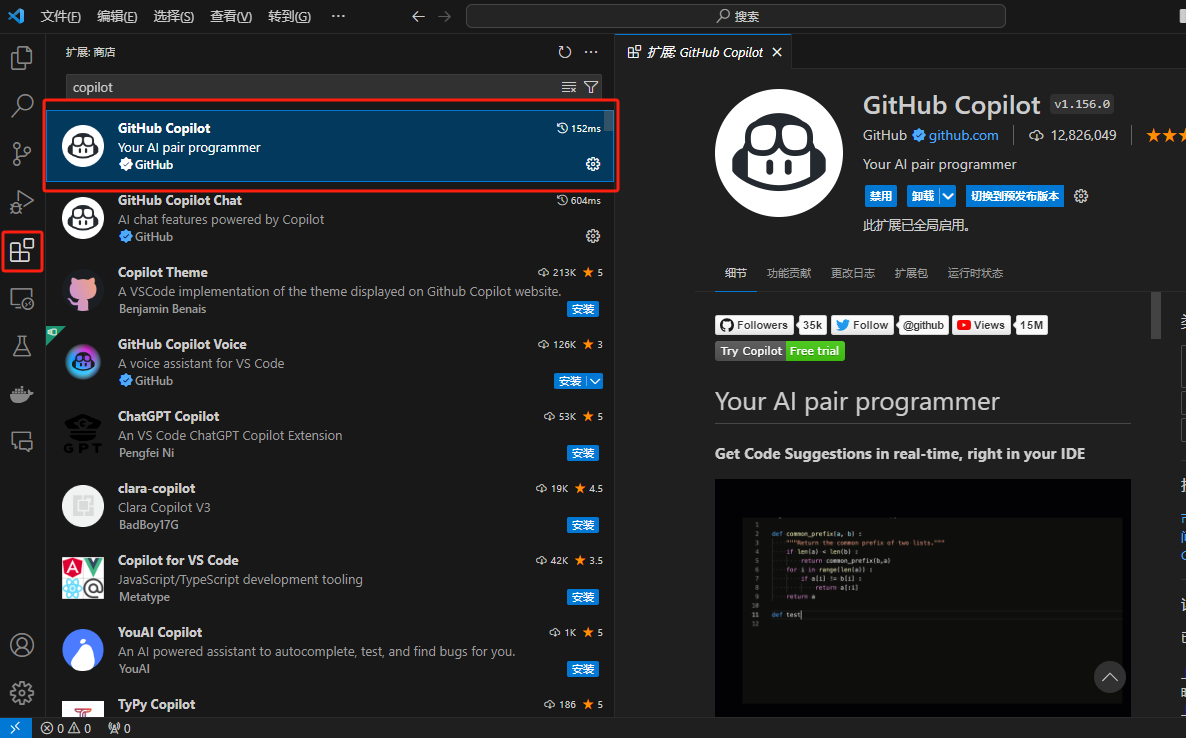The width and height of the screenshot is (1186, 738).
Task: Click the title bar 搜索 command box
Action: coord(736,16)
